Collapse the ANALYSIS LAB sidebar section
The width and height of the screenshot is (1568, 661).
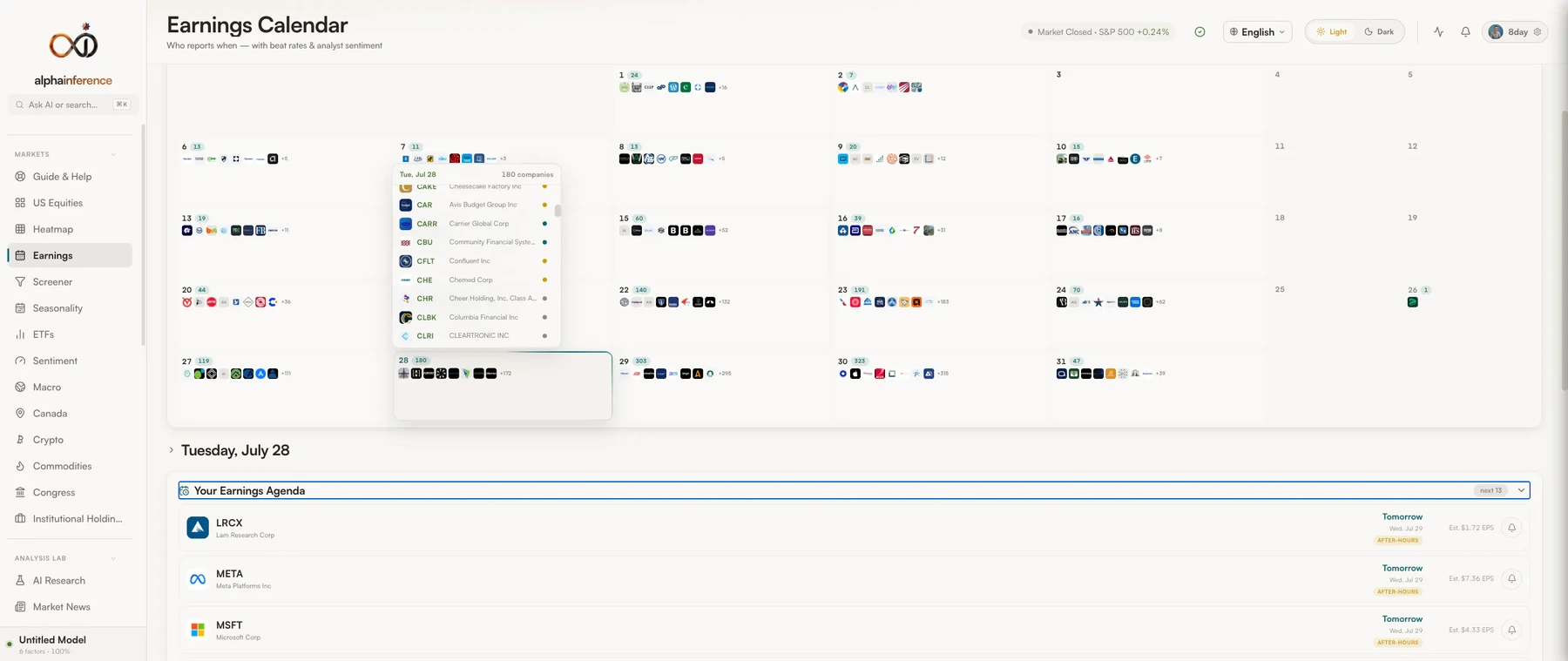tap(113, 558)
